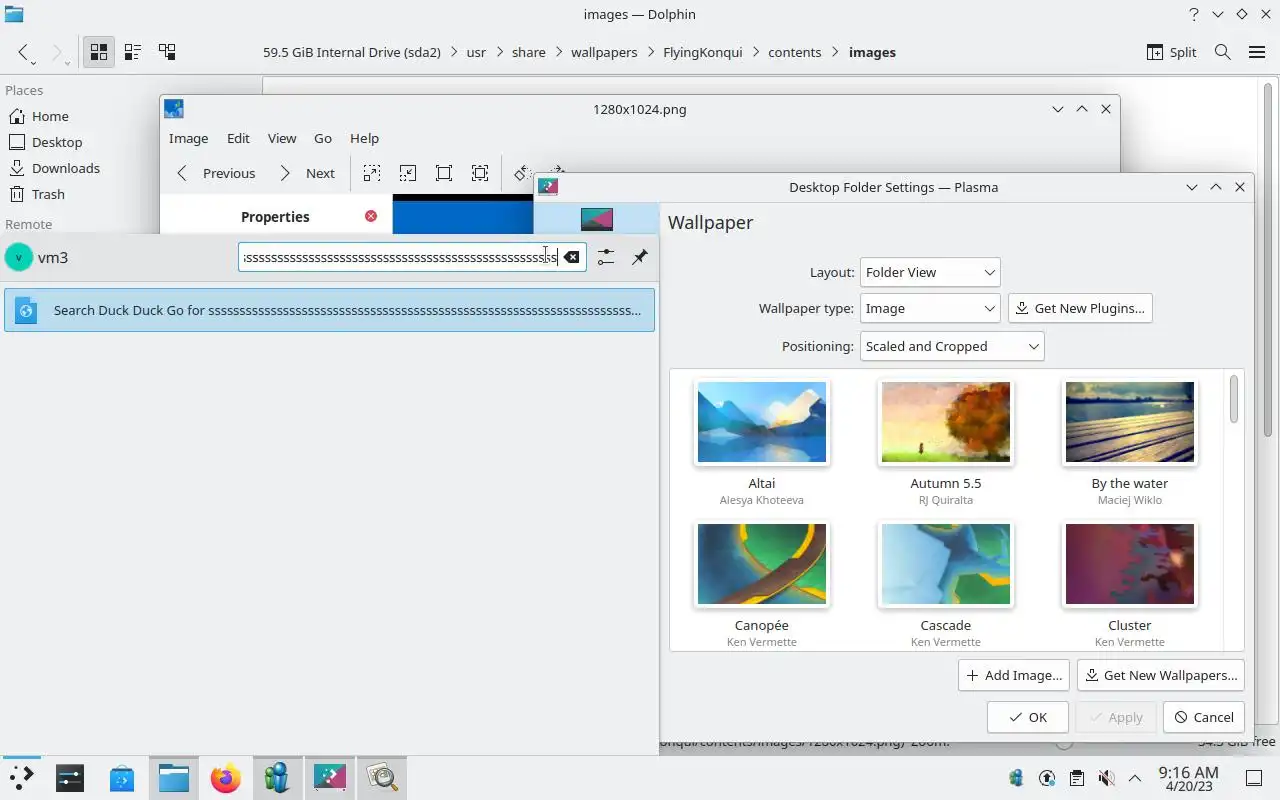The height and width of the screenshot is (800, 1280).
Task: Click the help question mark in Dolphin title bar
Action: click(x=1194, y=14)
